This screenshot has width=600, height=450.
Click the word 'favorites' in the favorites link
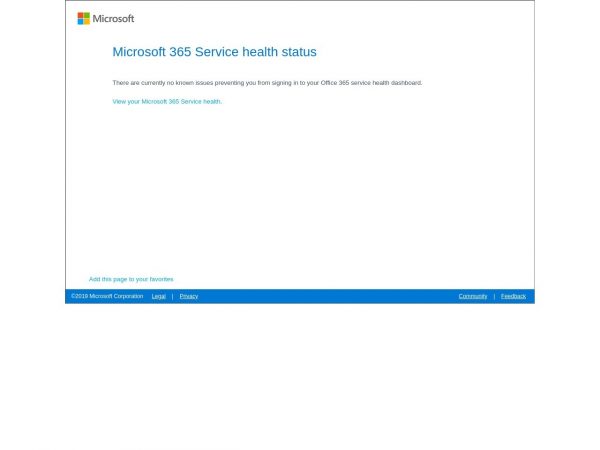point(161,279)
